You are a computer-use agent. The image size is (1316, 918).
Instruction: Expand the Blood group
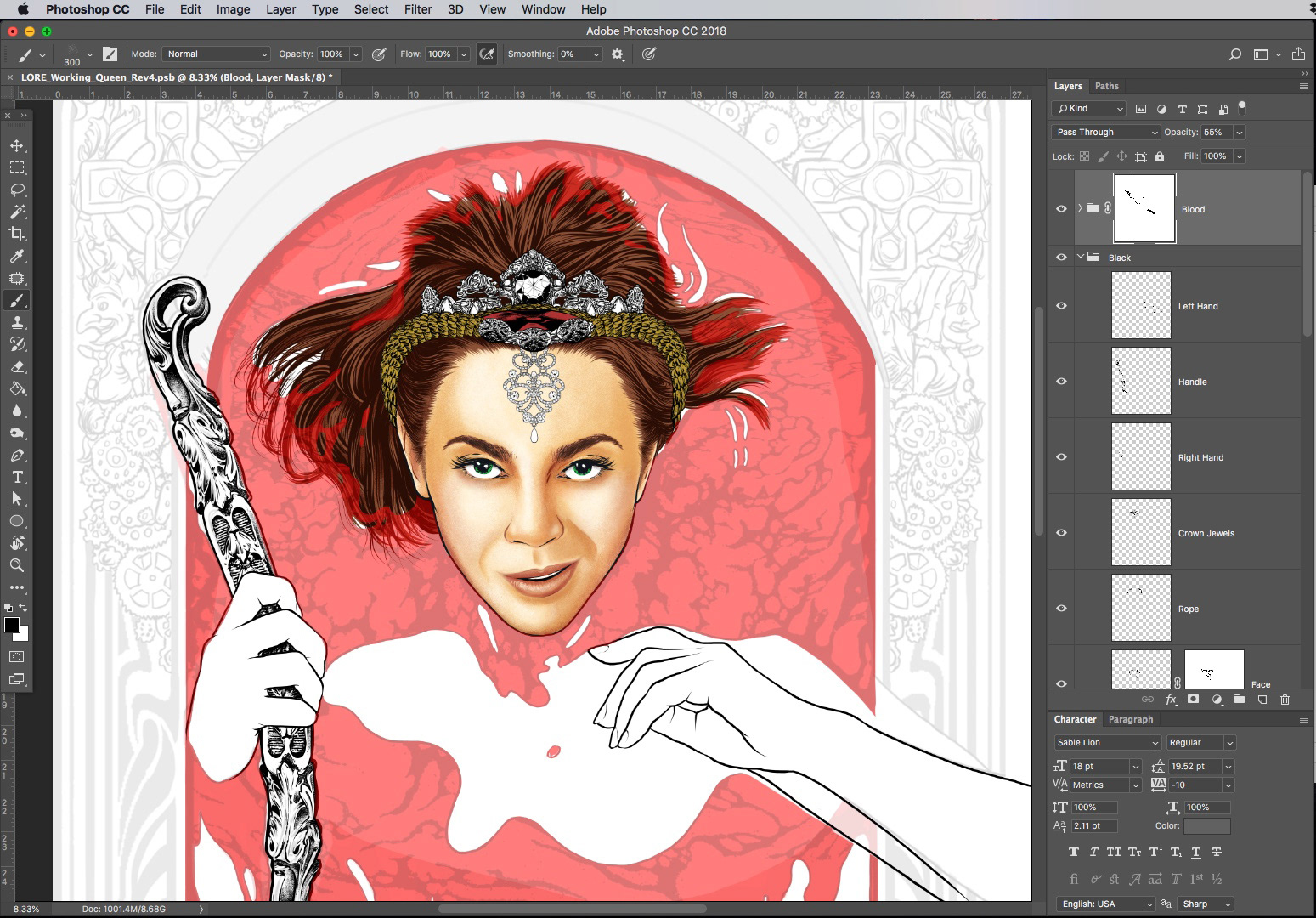(x=1080, y=208)
